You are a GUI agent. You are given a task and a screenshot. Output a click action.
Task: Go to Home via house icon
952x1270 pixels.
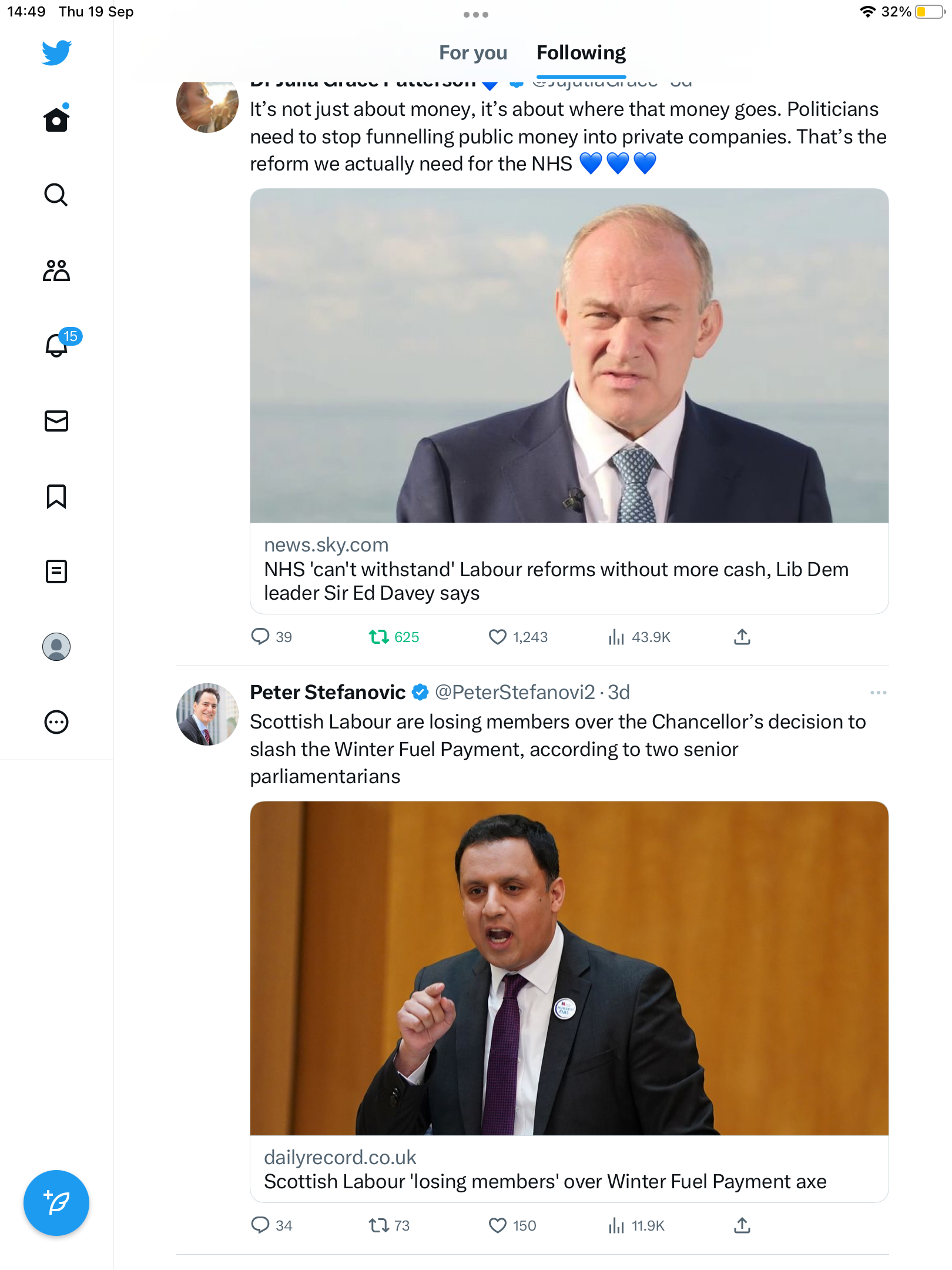pyautogui.click(x=56, y=120)
